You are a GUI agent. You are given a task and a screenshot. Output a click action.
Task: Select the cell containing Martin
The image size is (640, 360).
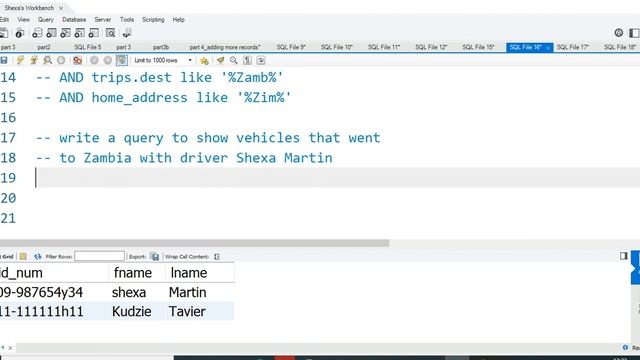coord(200,292)
